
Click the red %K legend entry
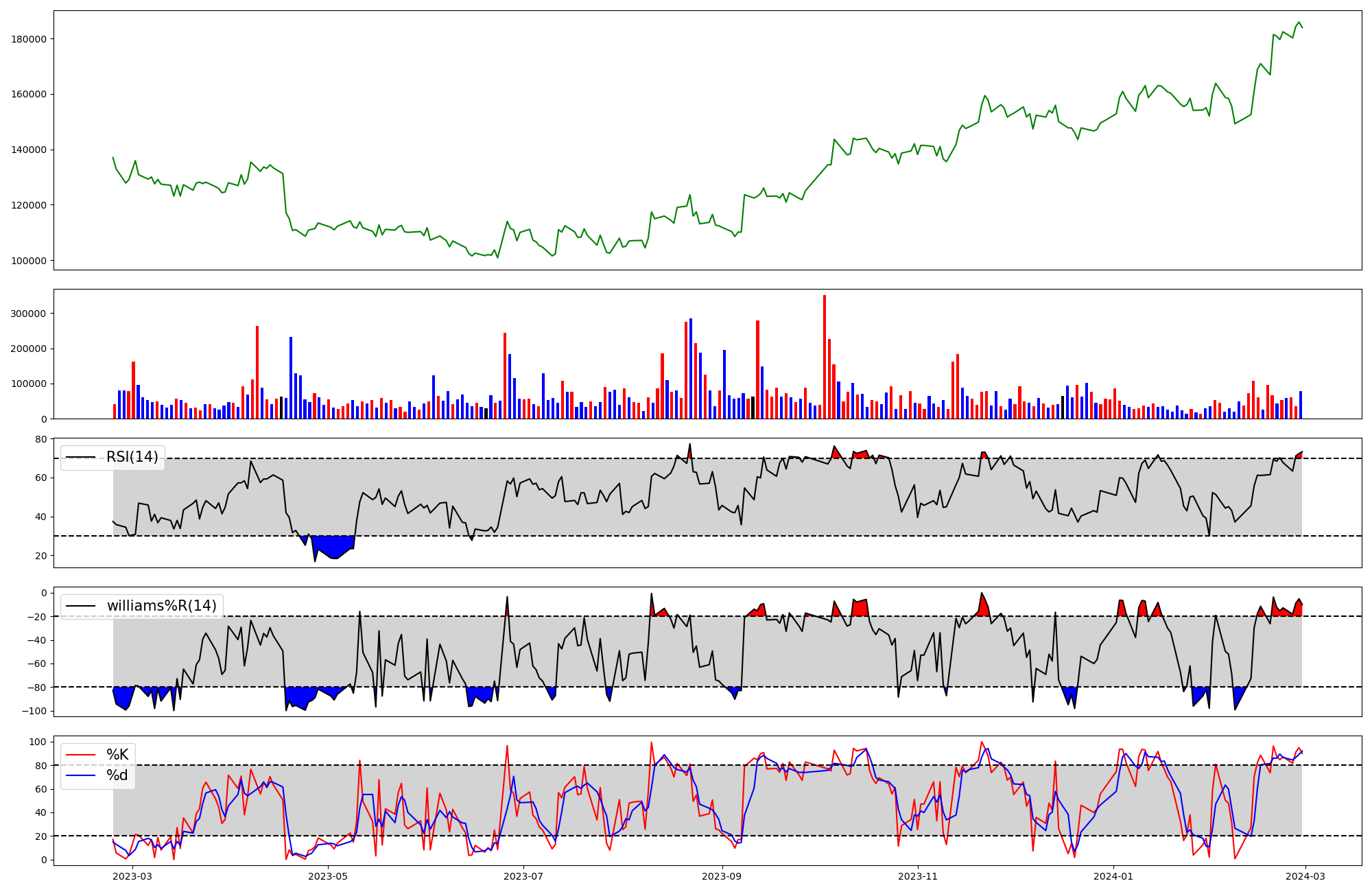point(117,755)
